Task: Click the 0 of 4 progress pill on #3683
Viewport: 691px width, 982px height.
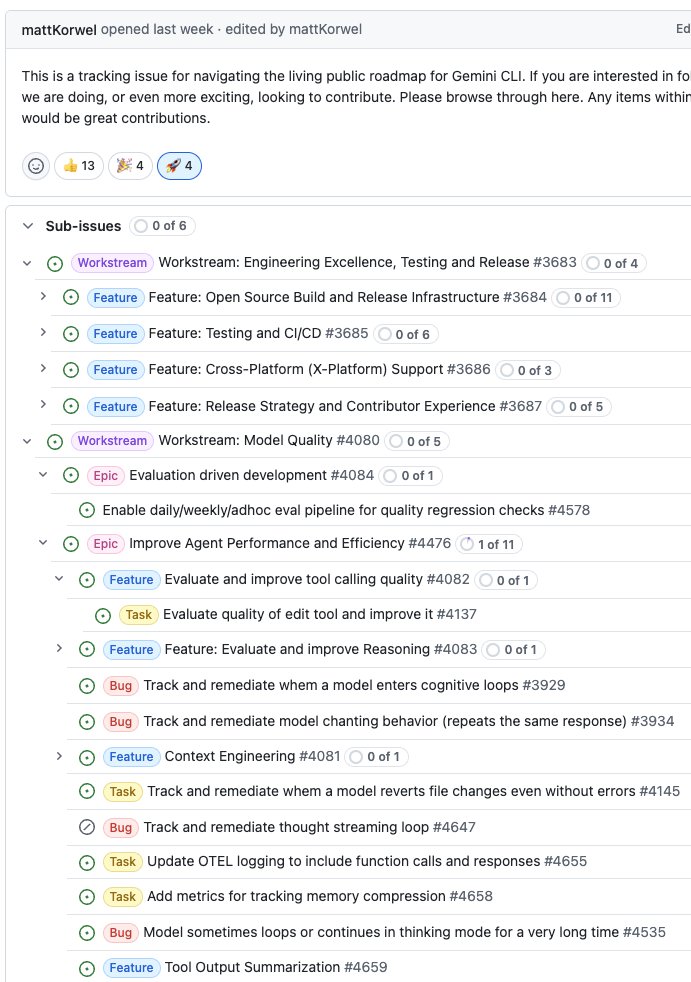Action: [x=613, y=264]
